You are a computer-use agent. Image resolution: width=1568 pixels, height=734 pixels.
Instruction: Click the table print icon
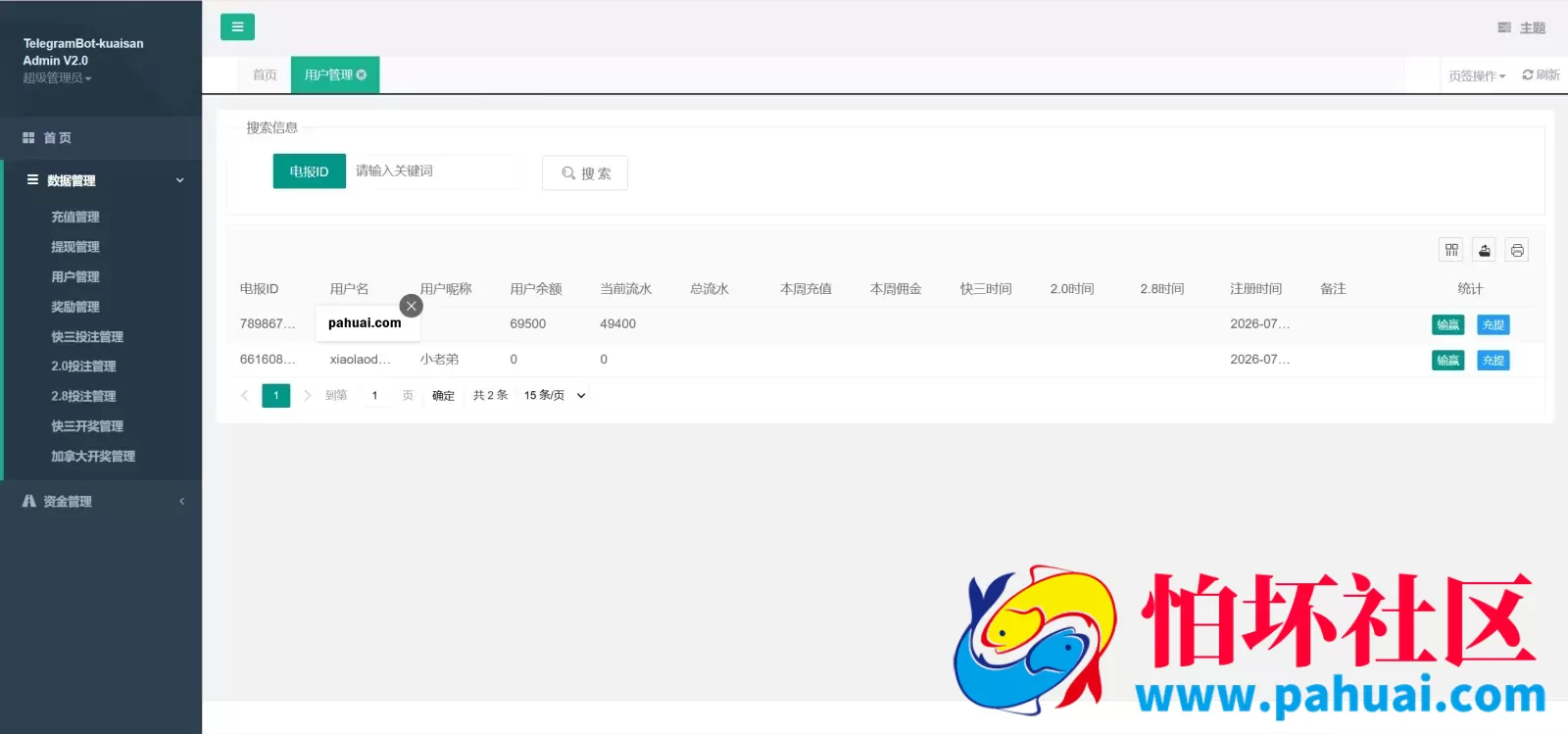click(x=1517, y=250)
